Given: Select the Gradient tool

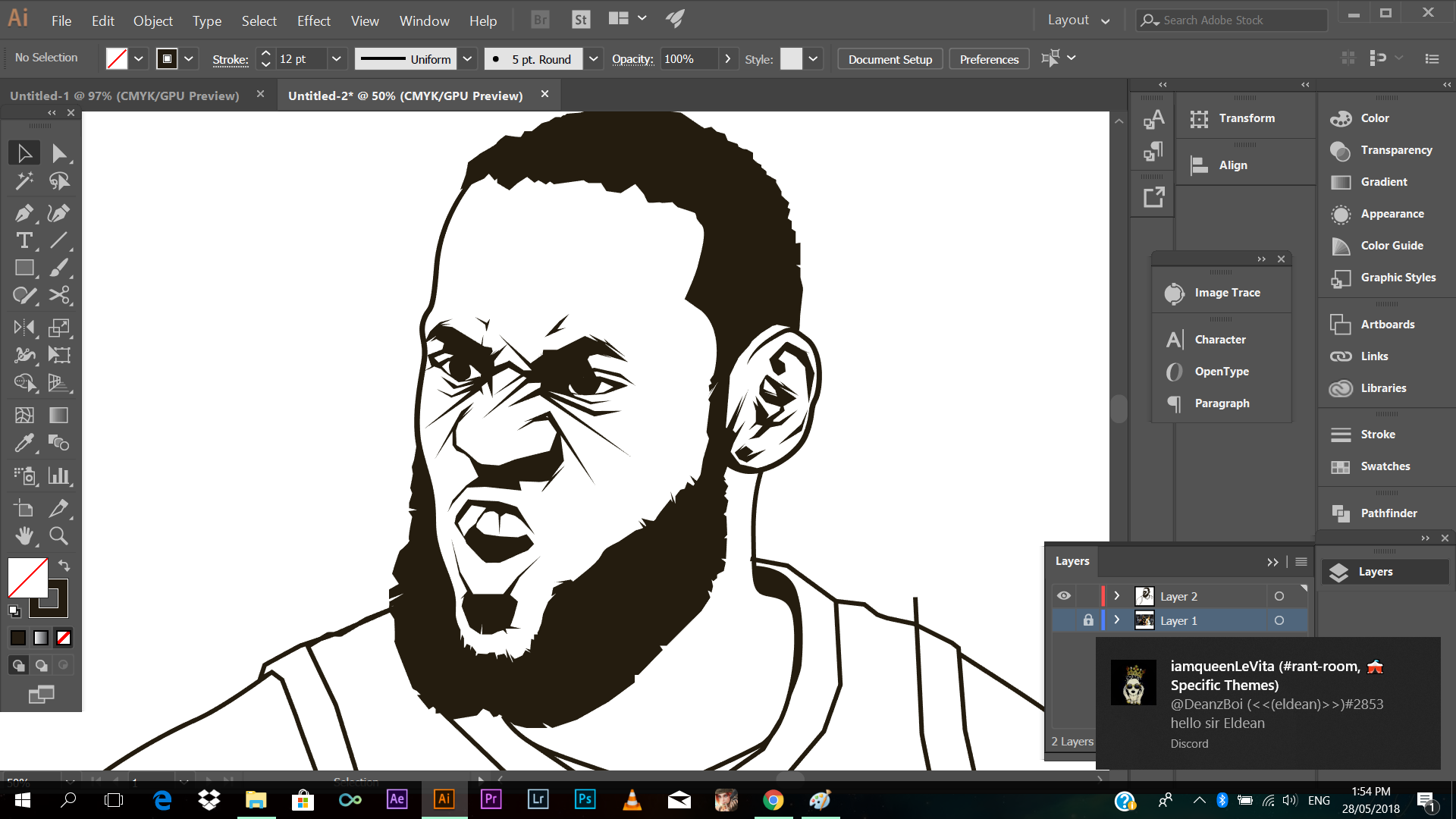Looking at the screenshot, I should 59,416.
